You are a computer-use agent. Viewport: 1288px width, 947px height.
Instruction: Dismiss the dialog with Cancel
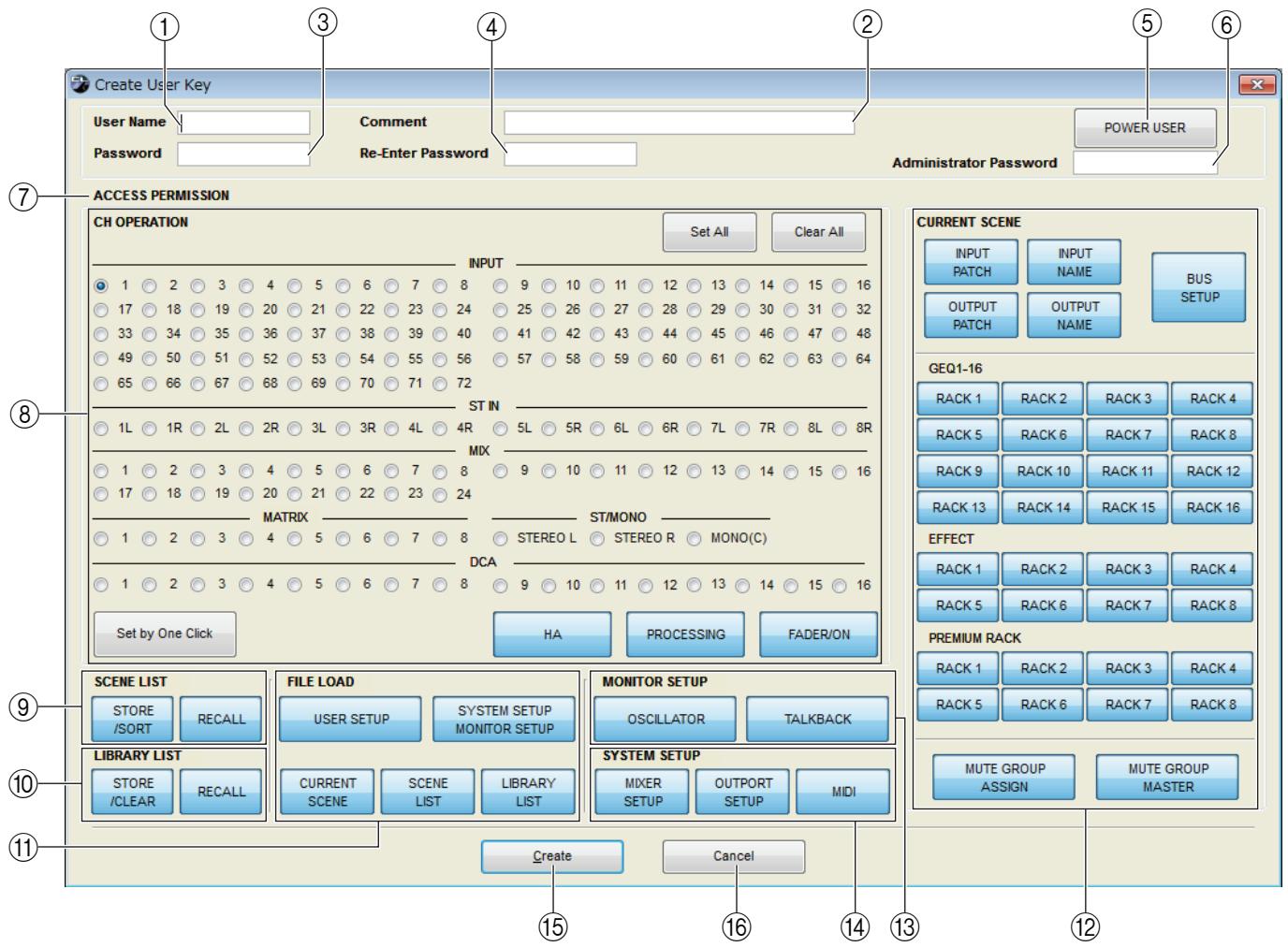734,856
